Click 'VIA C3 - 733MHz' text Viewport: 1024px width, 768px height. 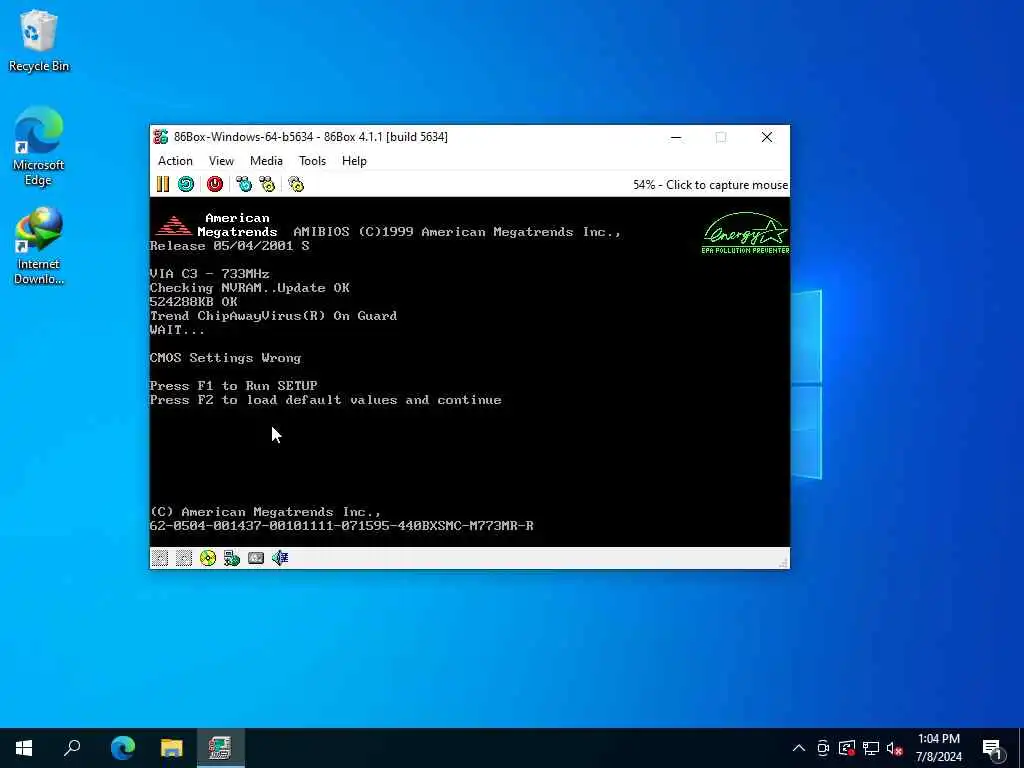coord(210,274)
